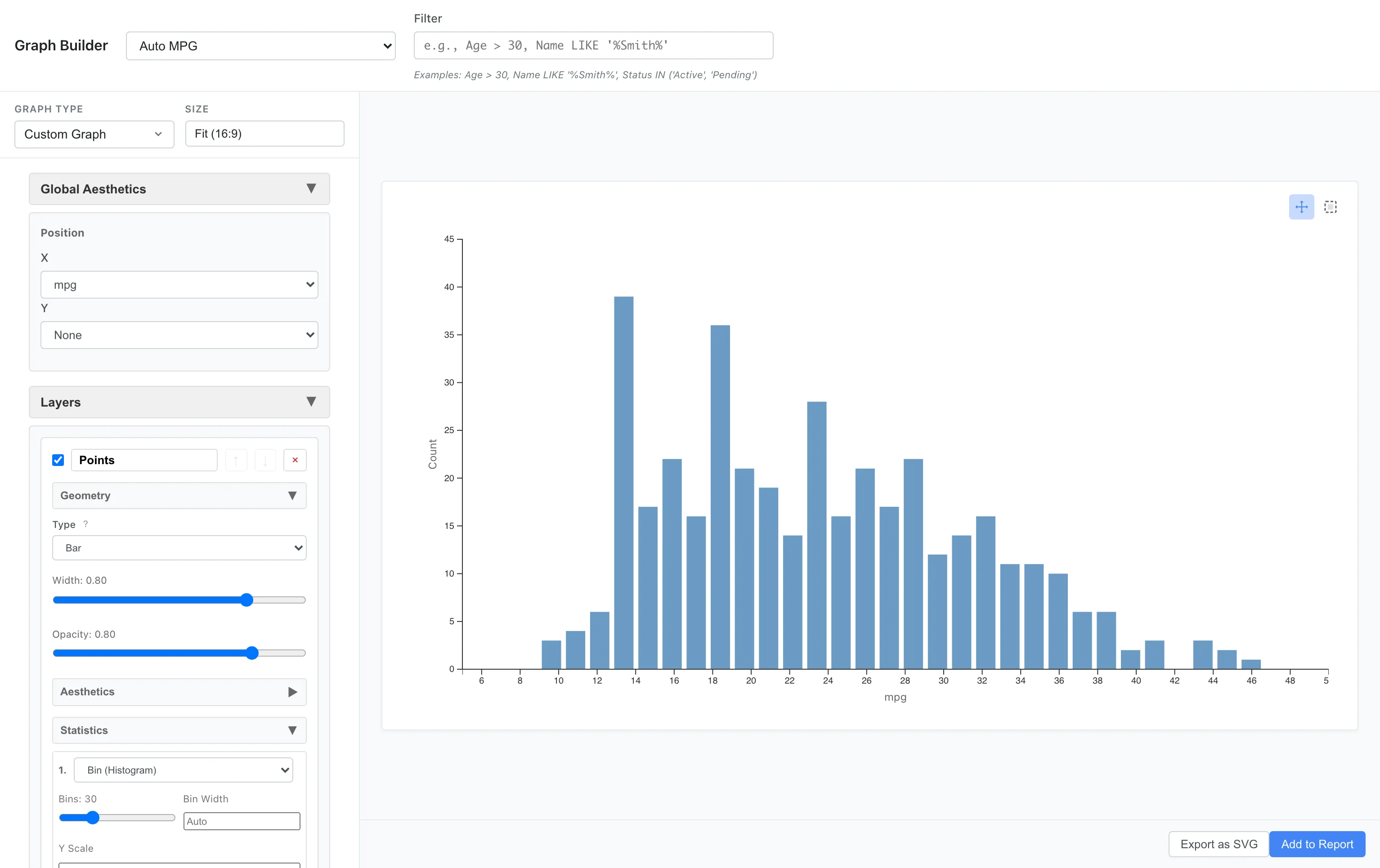Viewport: 1380px width, 868px height.
Task: Click the up arrow to move Points layer
Action: coord(236,460)
